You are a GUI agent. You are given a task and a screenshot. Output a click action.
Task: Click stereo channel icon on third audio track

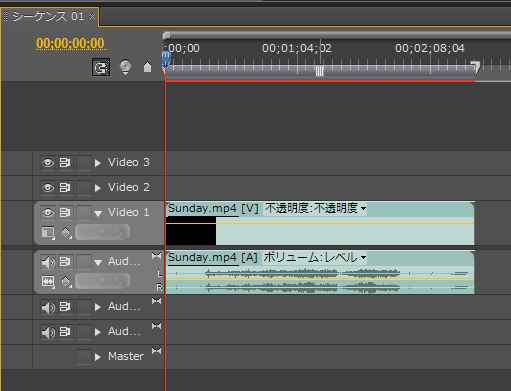click(x=156, y=326)
